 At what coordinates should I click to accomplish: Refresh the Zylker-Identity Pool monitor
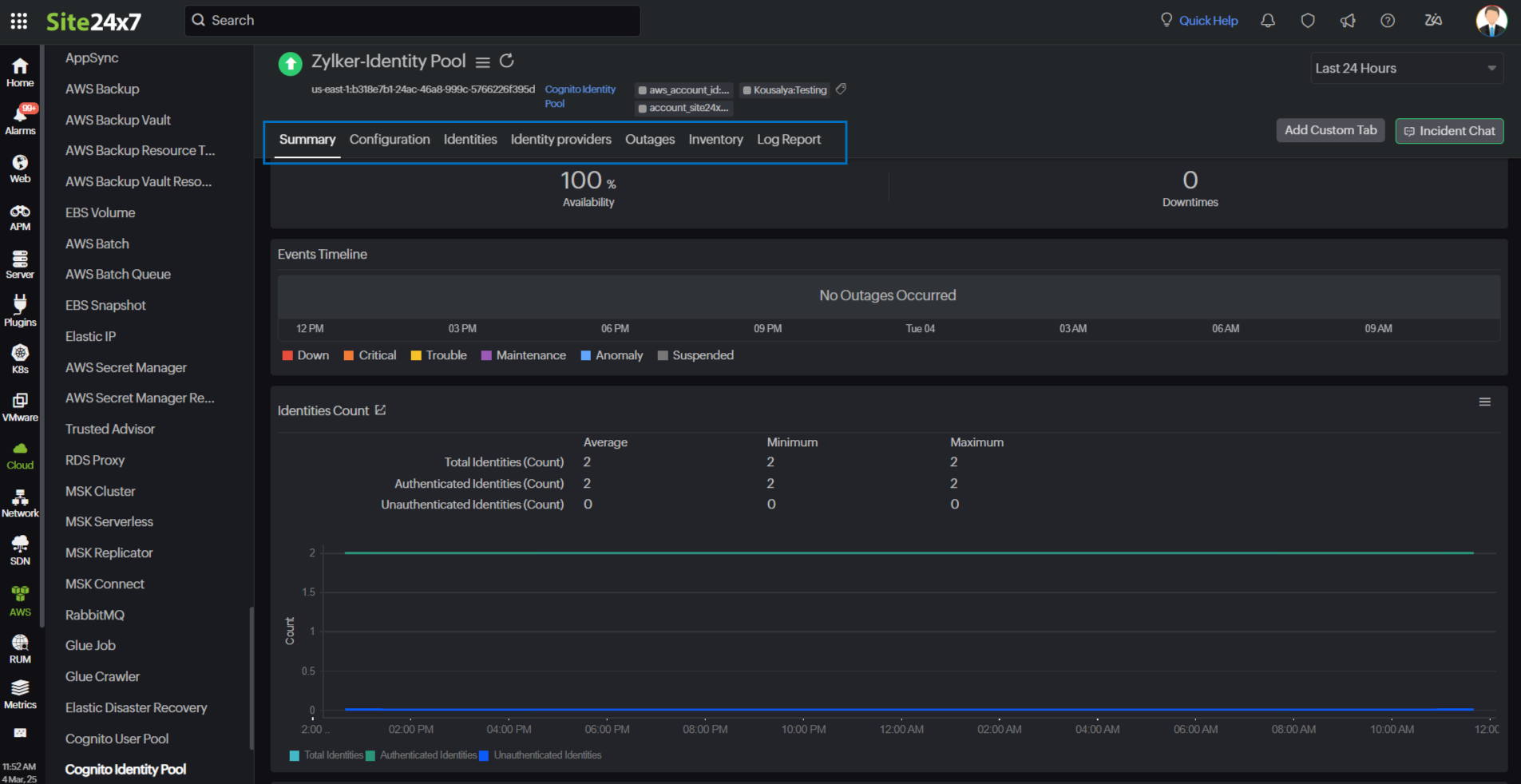pos(506,61)
